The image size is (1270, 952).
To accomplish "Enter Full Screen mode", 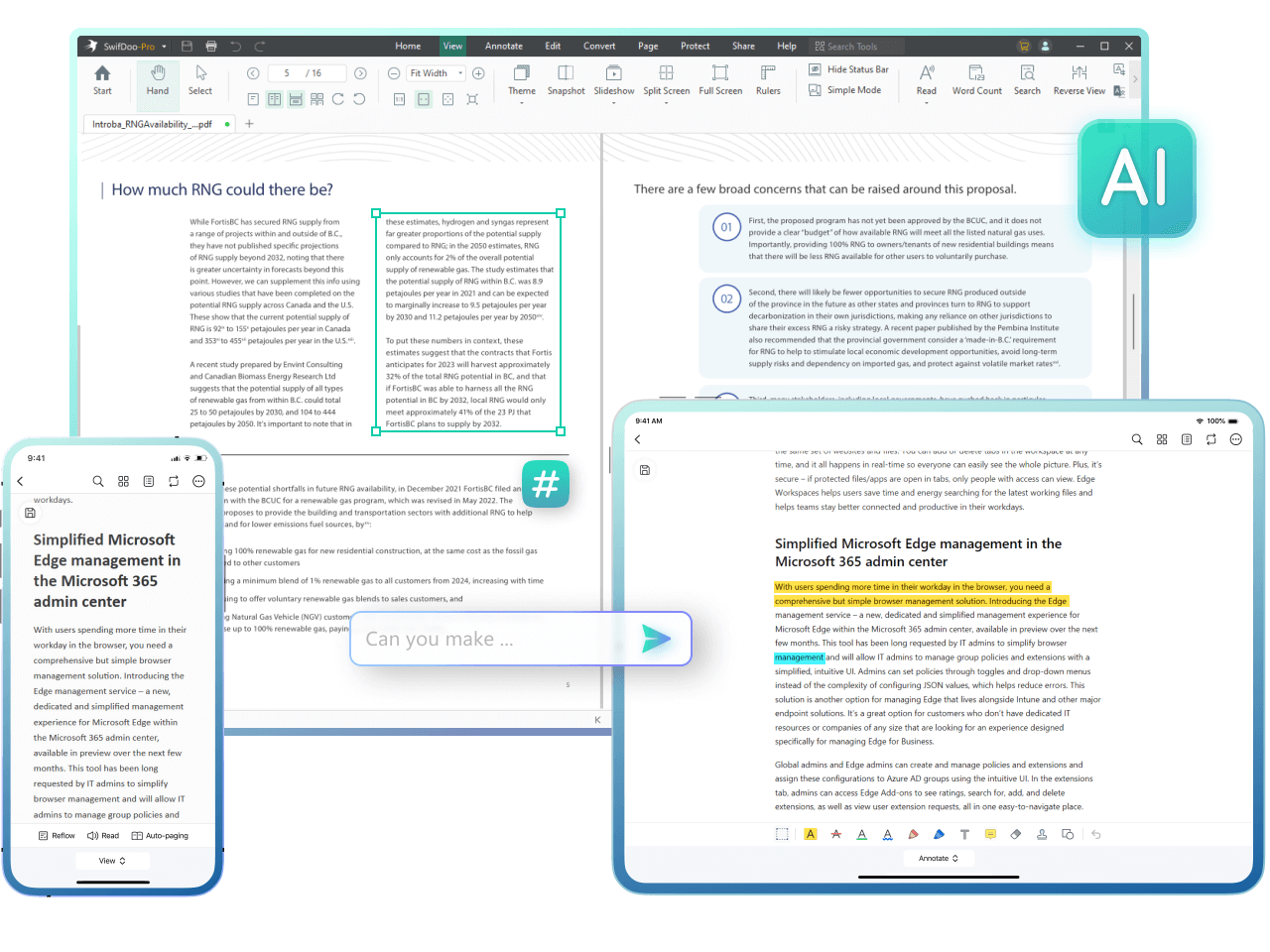I will [720, 80].
